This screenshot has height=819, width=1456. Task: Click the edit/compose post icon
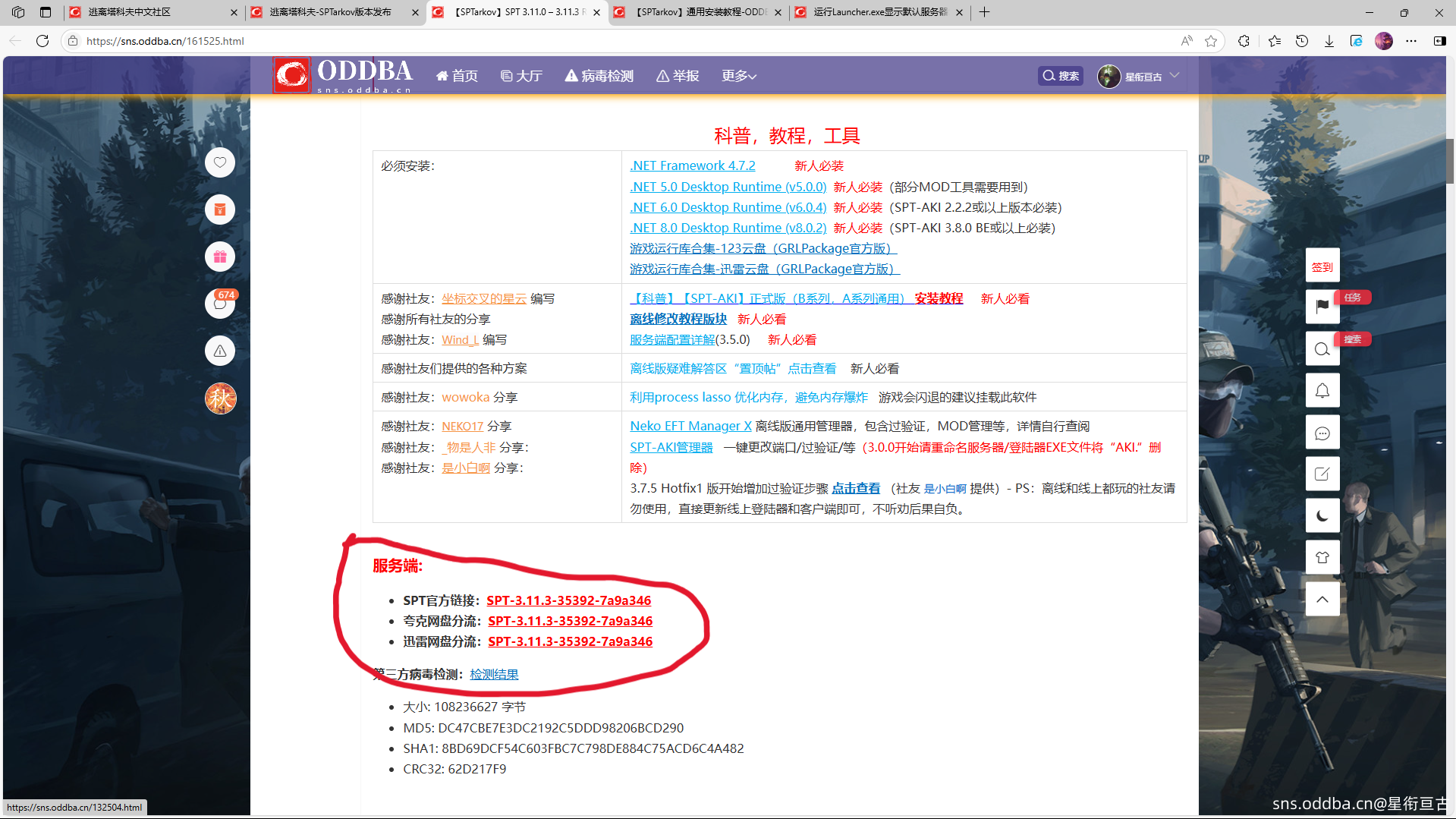tap(1322, 474)
